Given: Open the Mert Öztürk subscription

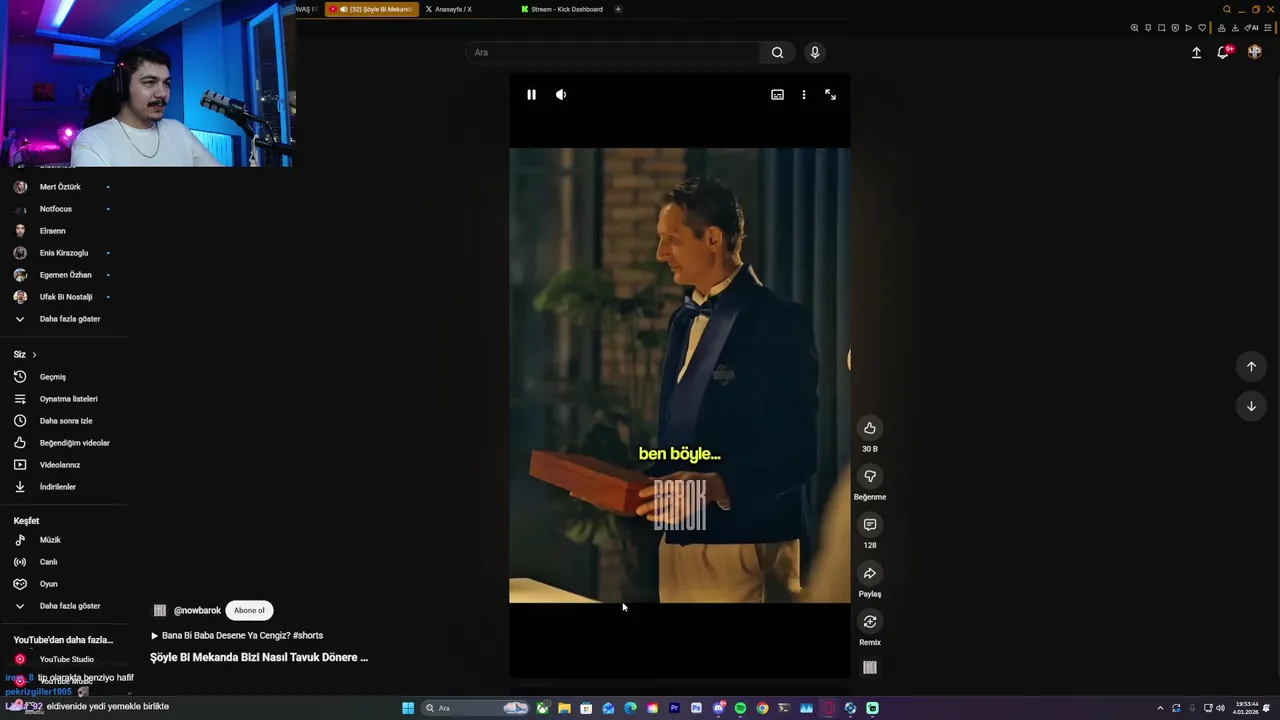Looking at the screenshot, I should pyautogui.click(x=60, y=187).
